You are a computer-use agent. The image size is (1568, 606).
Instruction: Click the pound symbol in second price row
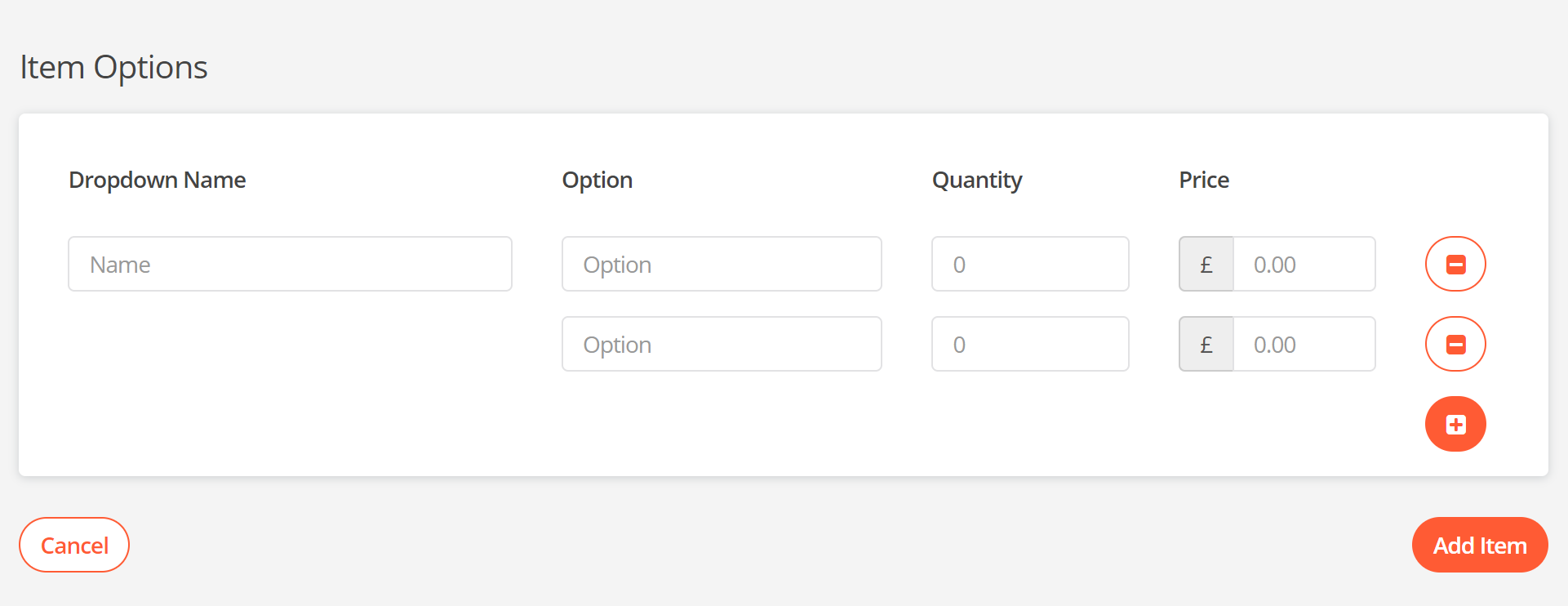[x=1206, y=344]
